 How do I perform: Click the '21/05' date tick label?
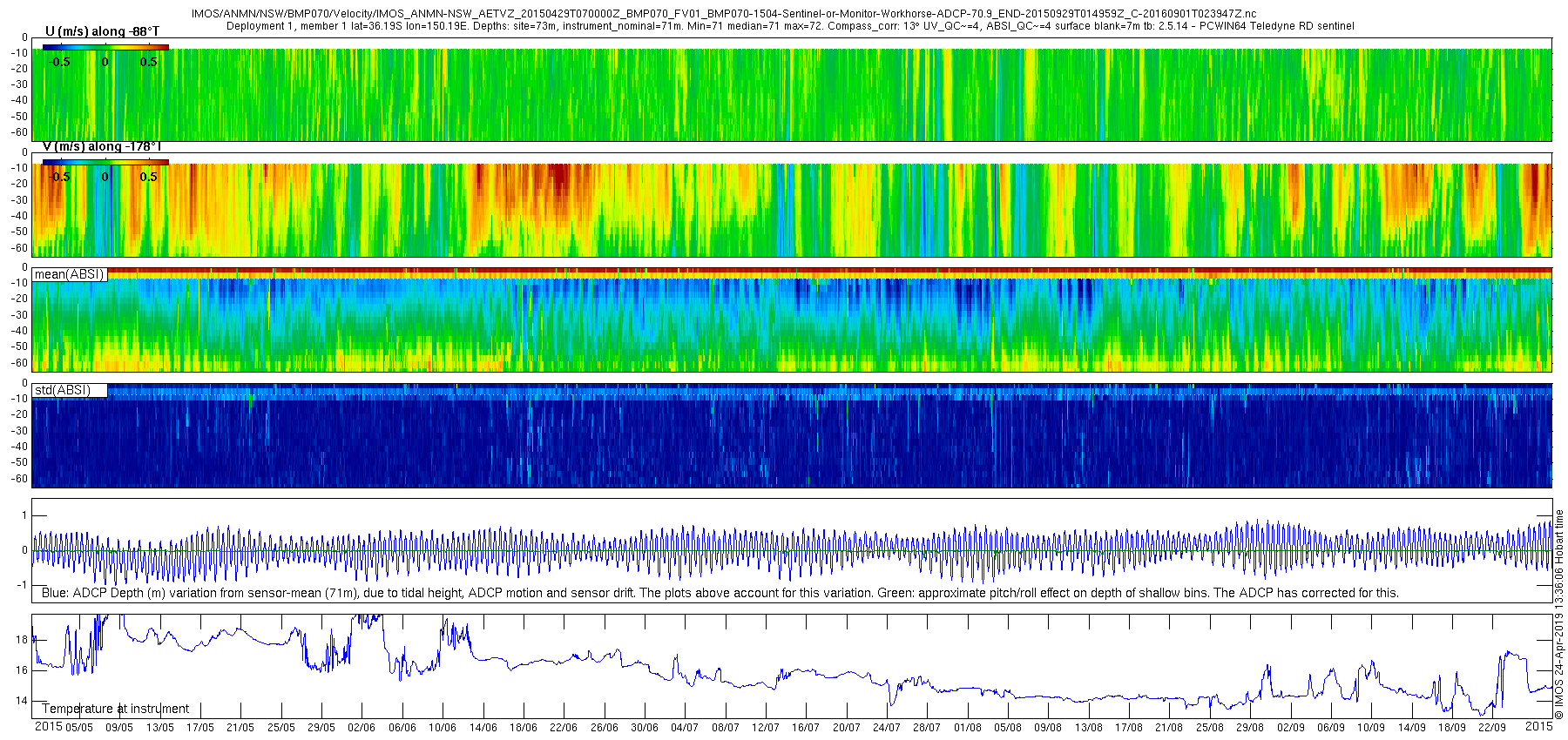click(x=240, y=728)
